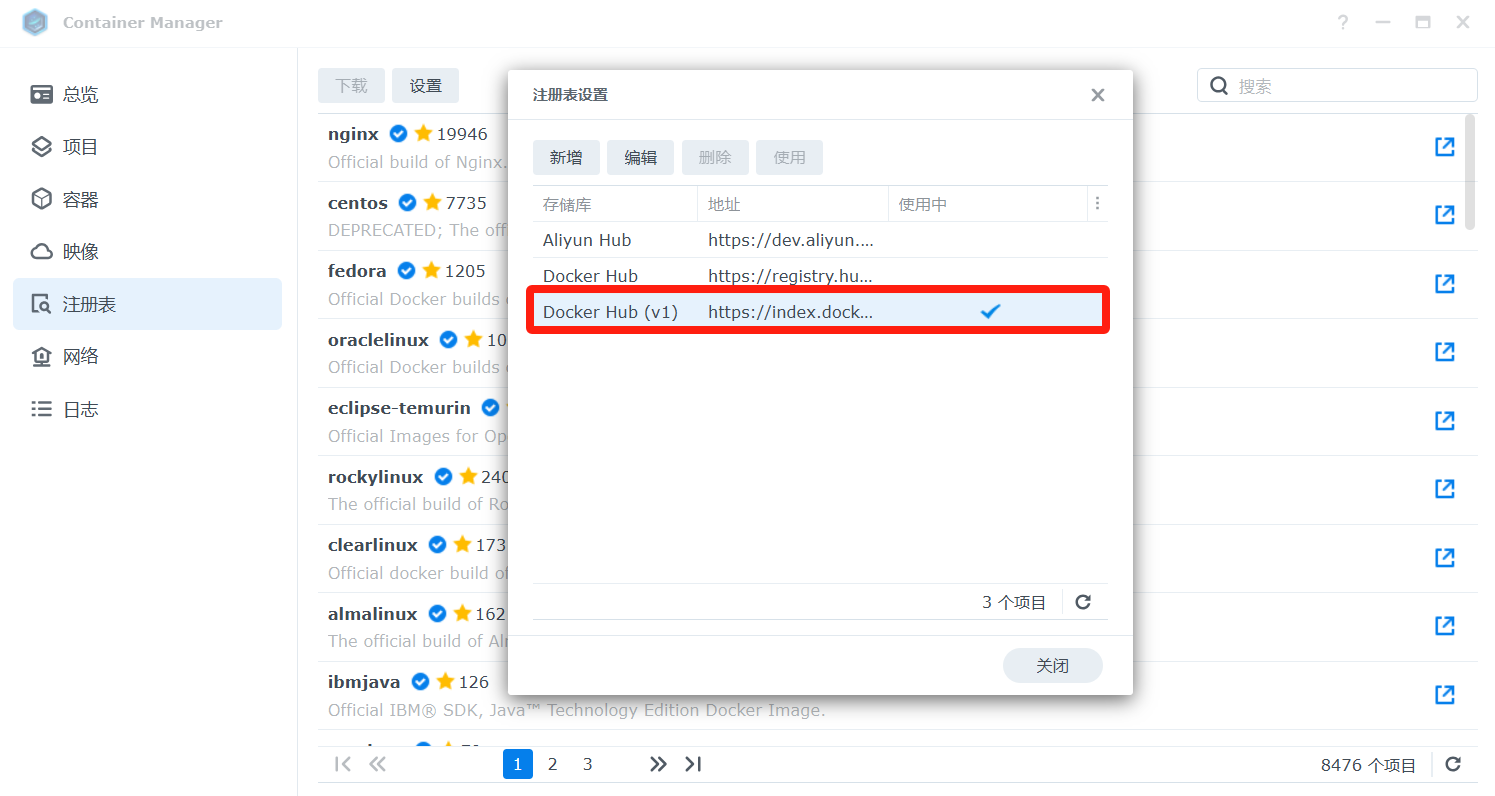Screen dimensions: 1495x796
Task: Select the Docker Hub (v1) registry row
Action: (610, 312)
